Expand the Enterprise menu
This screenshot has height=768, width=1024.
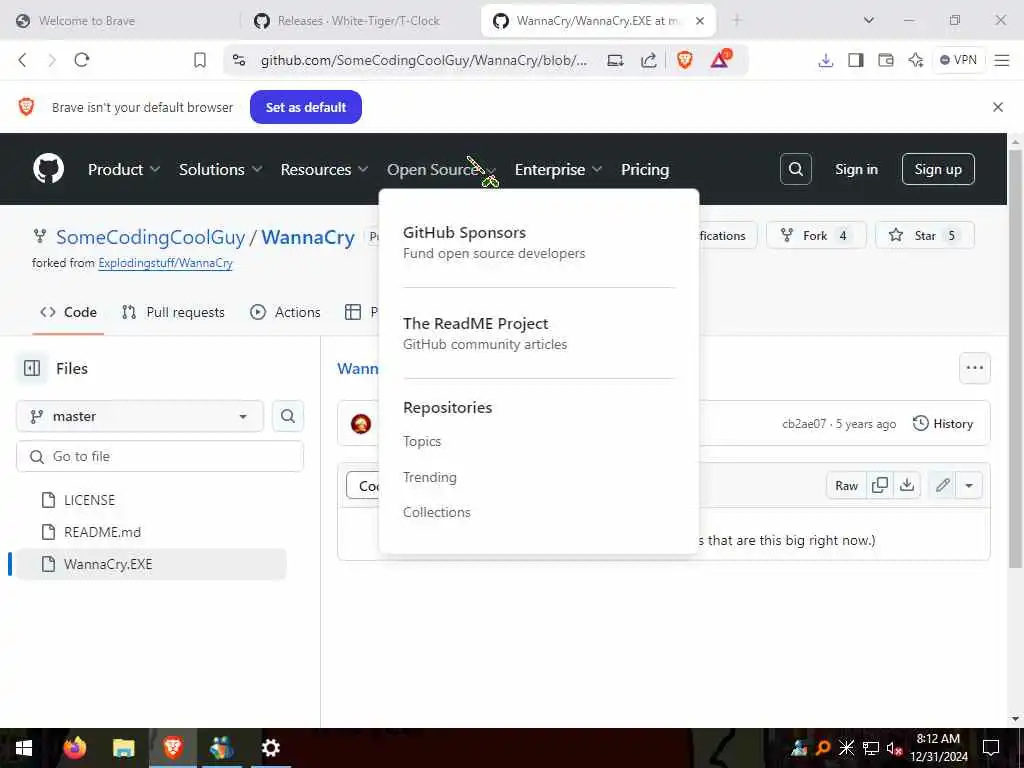point(558,169)
